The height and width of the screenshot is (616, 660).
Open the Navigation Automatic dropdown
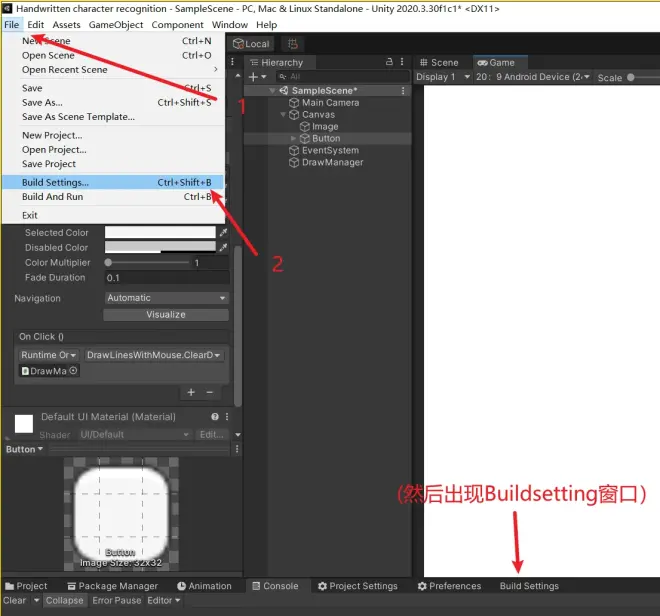[x=166, y=298]
